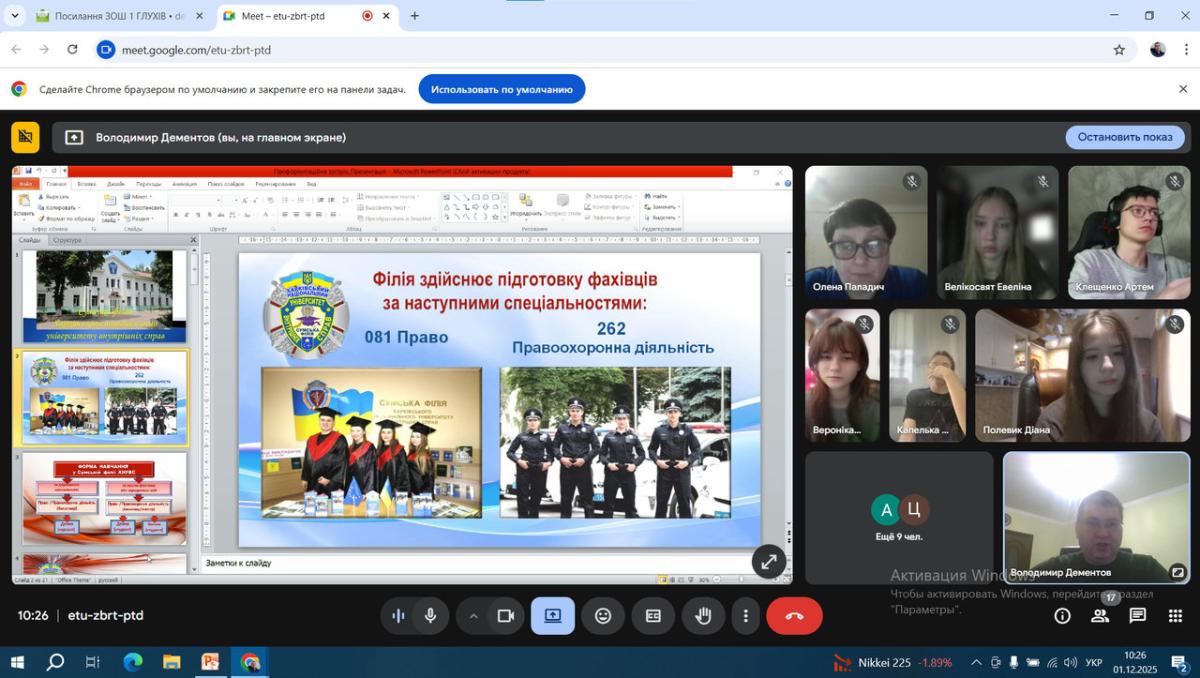Open the chat with everyone panel
Screen dimensions: 1200x678
point(1137,616)
